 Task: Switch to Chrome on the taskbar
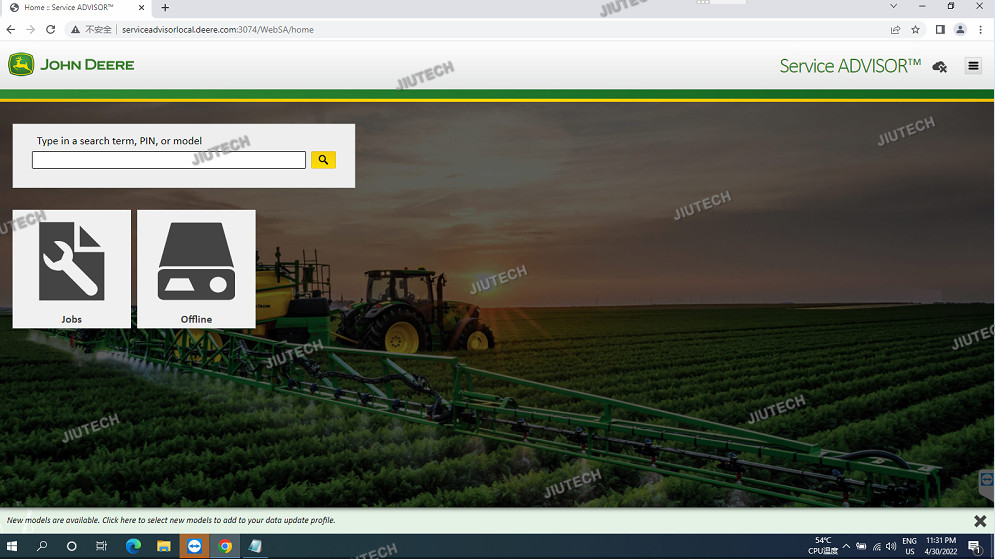pos(225,546)
